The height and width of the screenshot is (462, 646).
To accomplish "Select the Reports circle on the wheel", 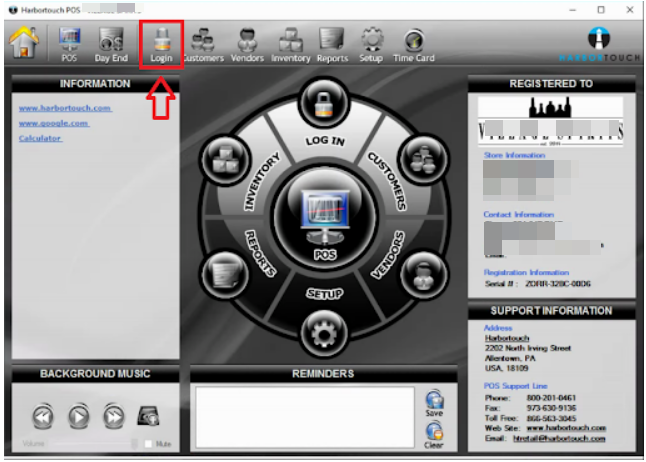I will point(225,274).
